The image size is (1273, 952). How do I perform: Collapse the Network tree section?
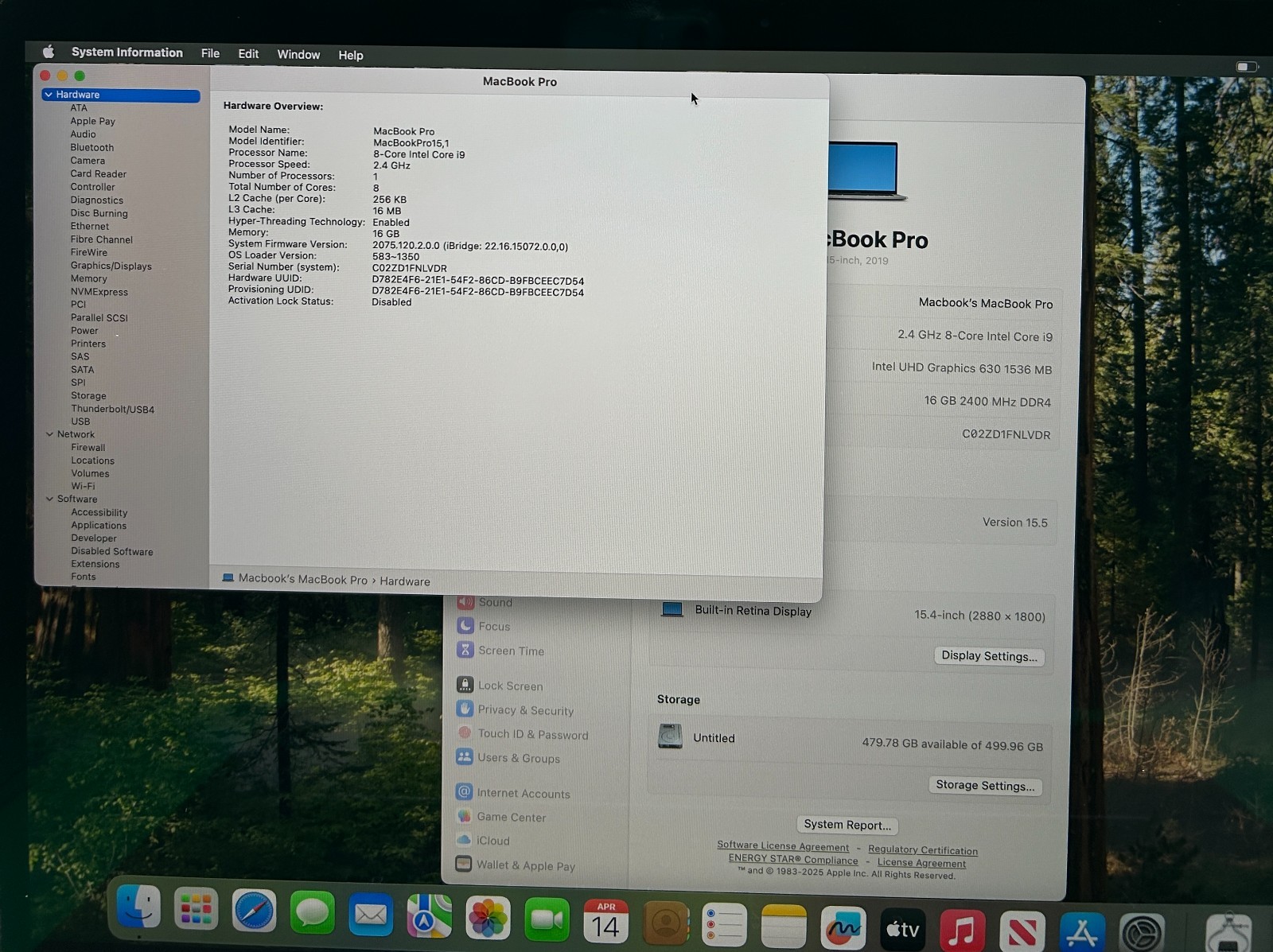pyautogui.click(x=49, y=434)
